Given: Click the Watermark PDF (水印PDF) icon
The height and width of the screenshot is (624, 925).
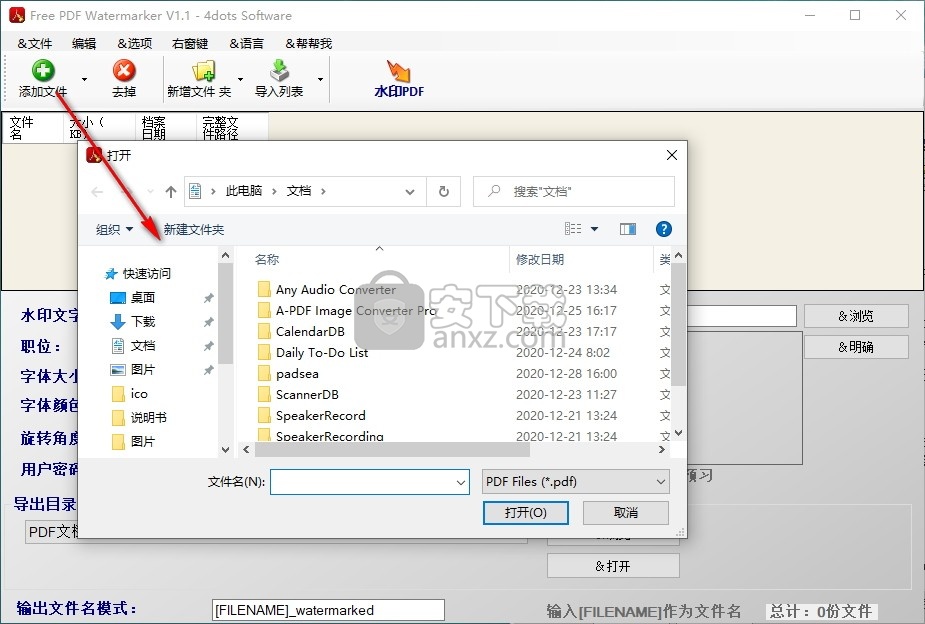Looking at the screenshot, I should pyautogui.click(x=399, y=71).
